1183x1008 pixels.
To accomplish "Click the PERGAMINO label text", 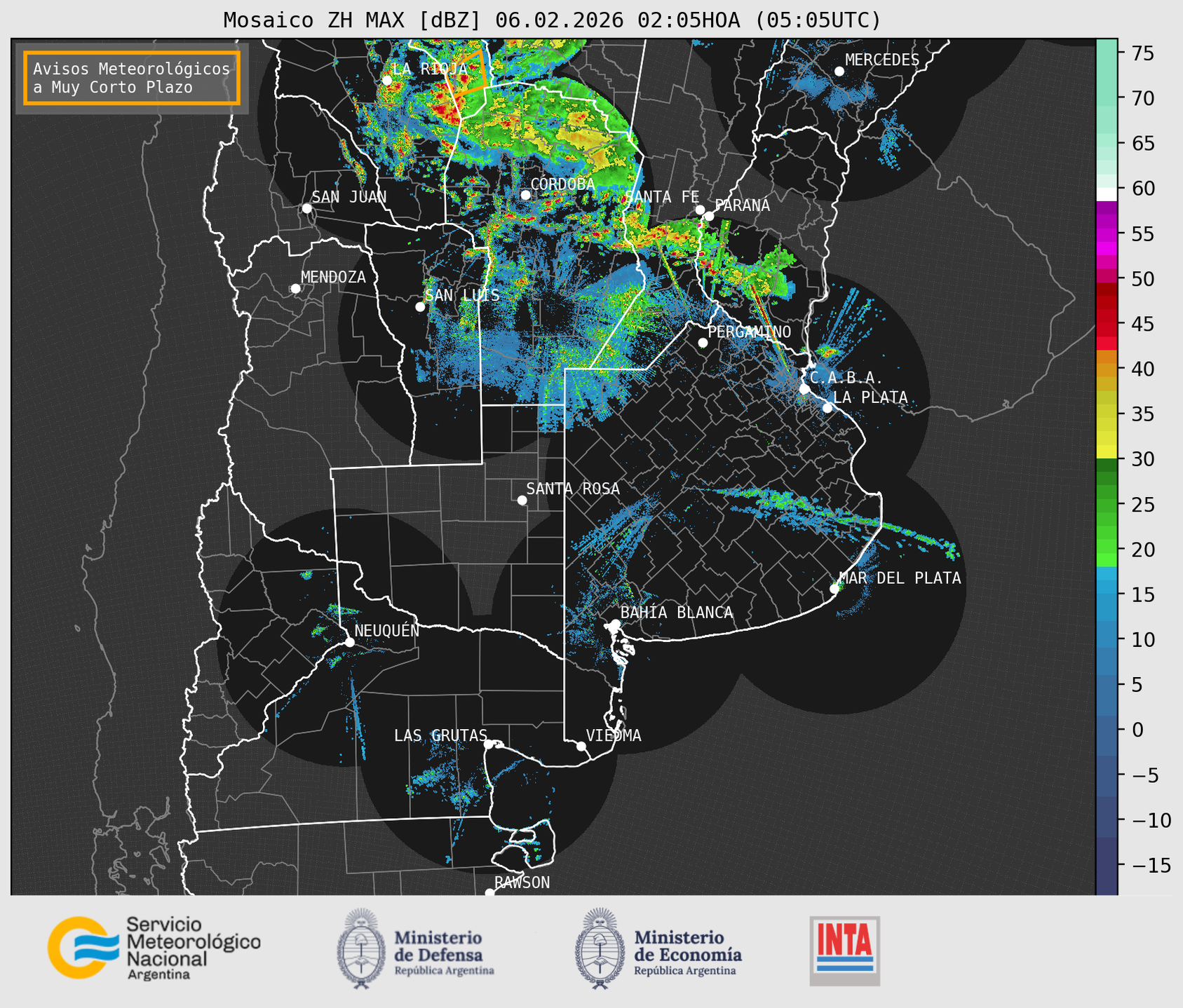I will [750, 332].
